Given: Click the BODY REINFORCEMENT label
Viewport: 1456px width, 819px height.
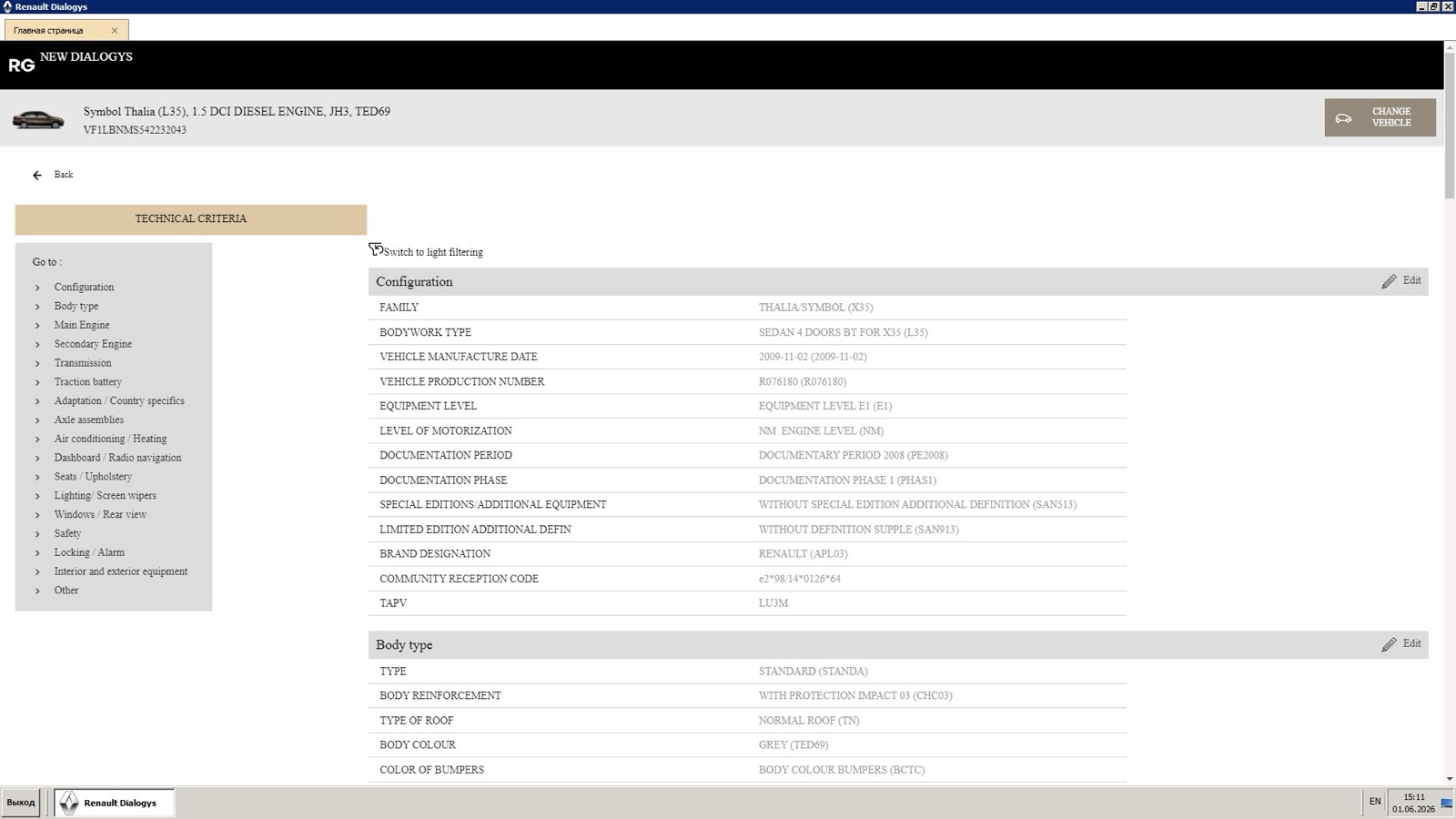Looking at the screenshot, I should (x=440, y=695).
